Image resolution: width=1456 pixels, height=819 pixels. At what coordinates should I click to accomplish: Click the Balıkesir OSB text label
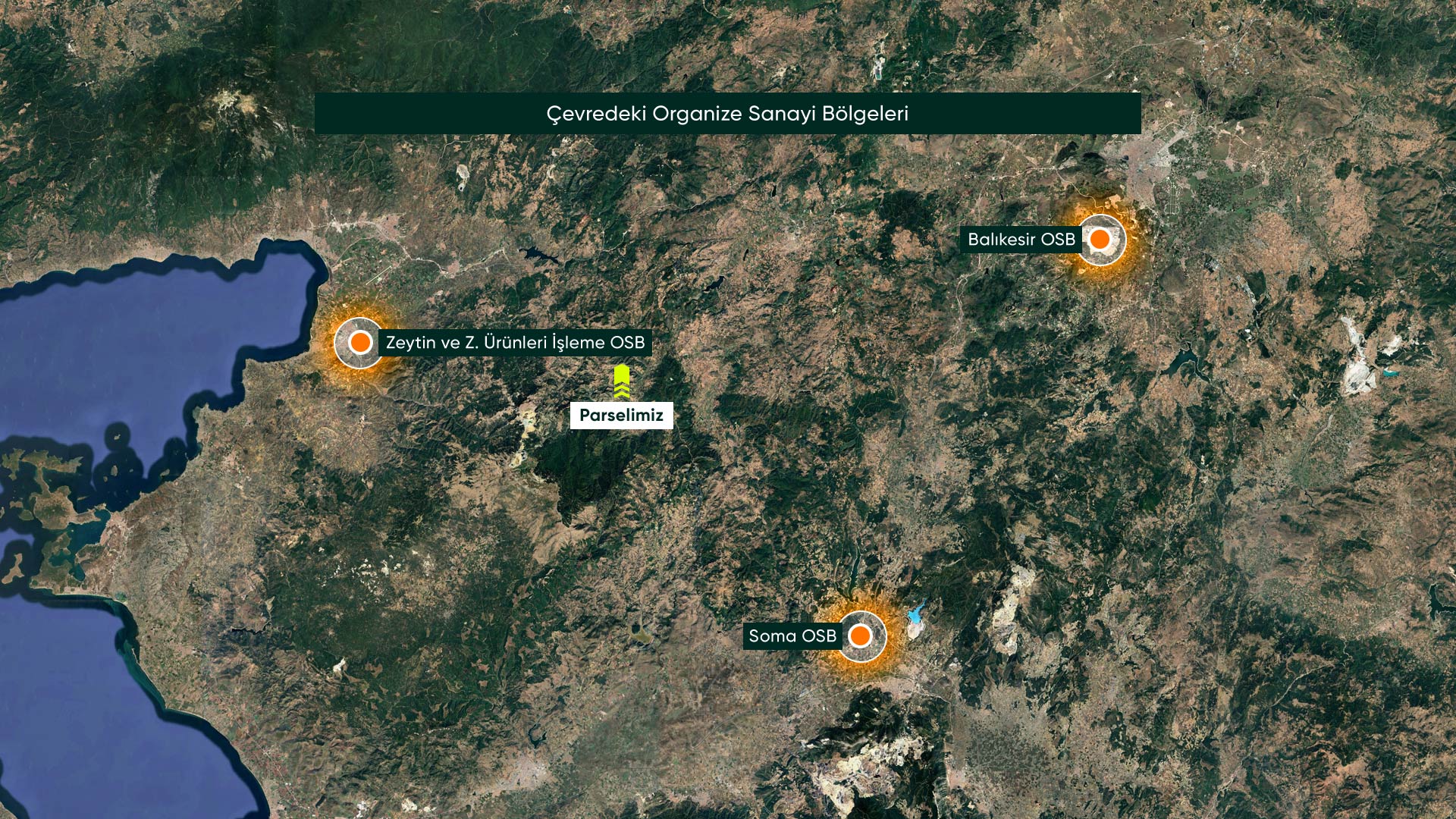pyautogui.click(x=1021, y=240)
